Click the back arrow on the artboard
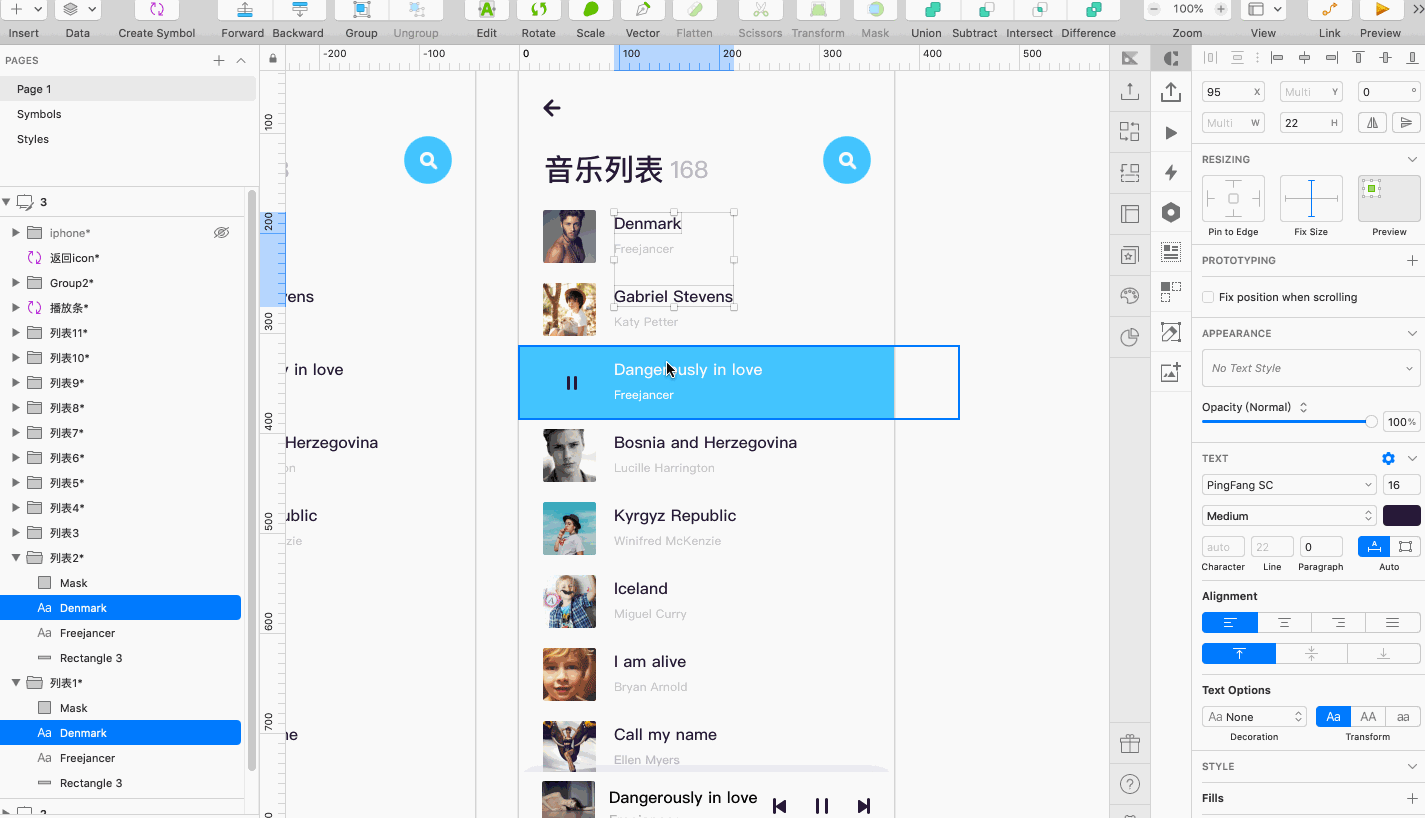1425x818 pixels. pos(552,108)
